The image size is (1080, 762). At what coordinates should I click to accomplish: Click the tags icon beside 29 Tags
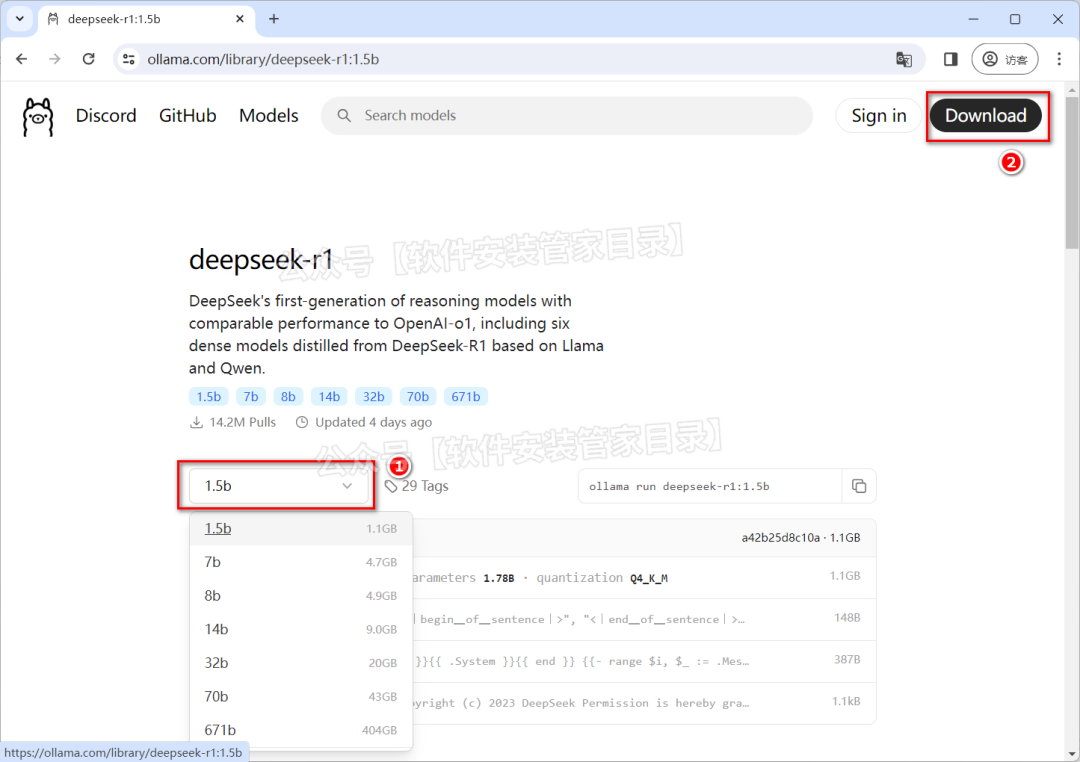coord(391,486)
